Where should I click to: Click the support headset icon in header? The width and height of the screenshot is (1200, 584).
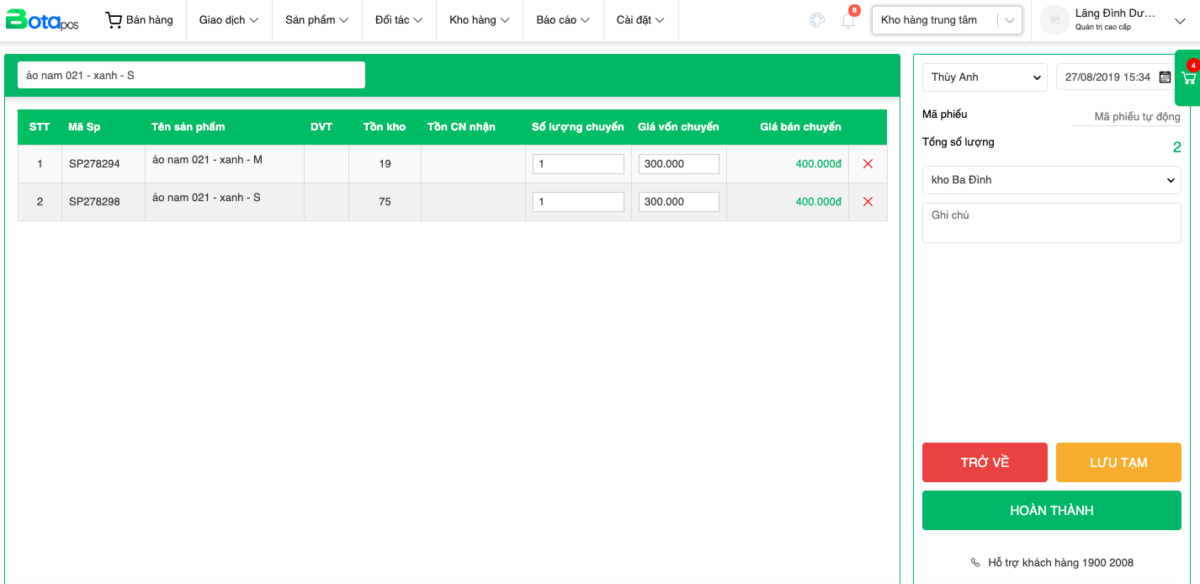(x=817, y=20)
